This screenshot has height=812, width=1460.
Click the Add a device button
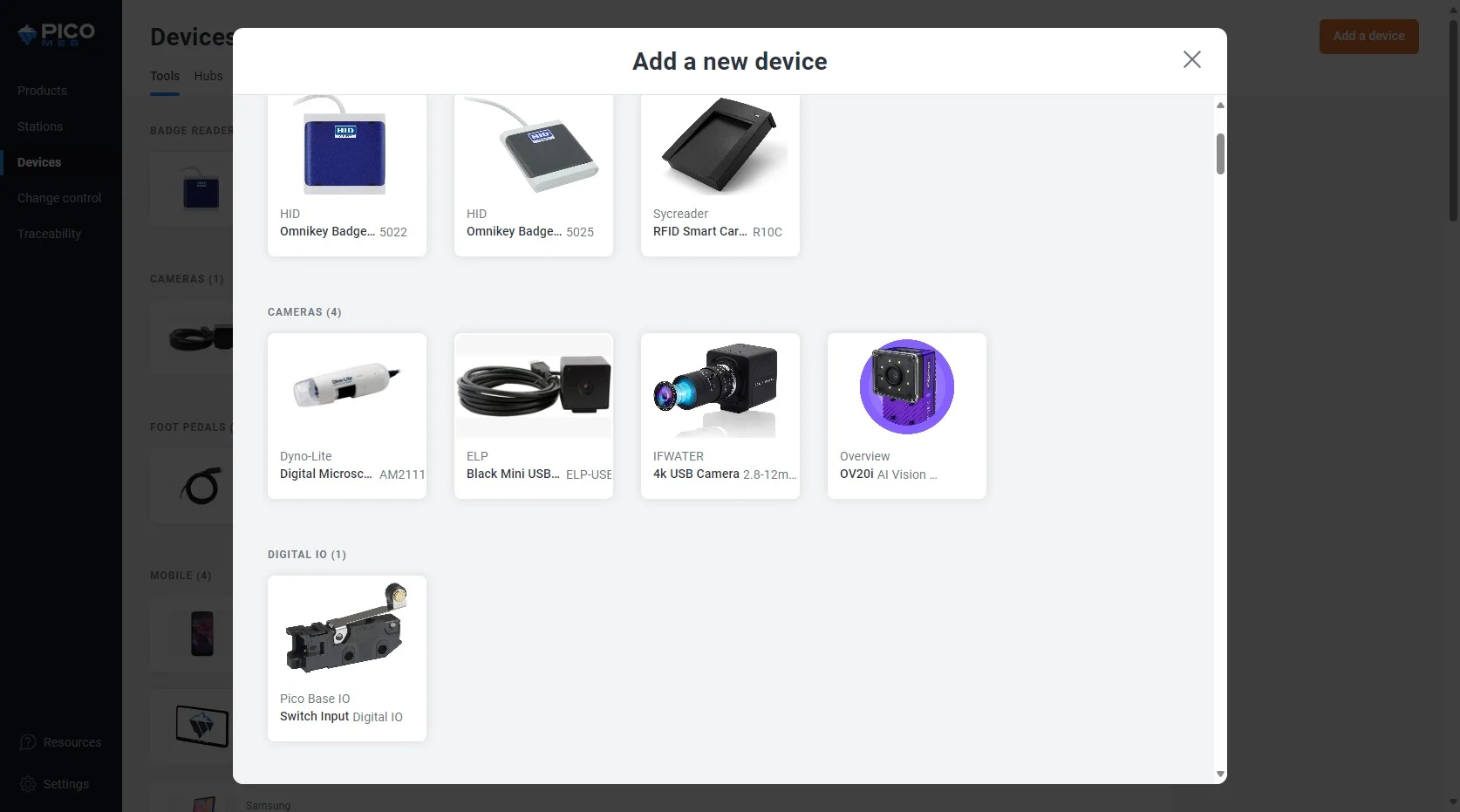click(1368, 37)
